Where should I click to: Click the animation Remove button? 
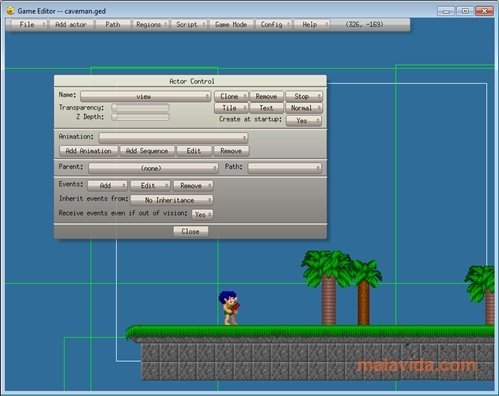(x=231, y=151)
